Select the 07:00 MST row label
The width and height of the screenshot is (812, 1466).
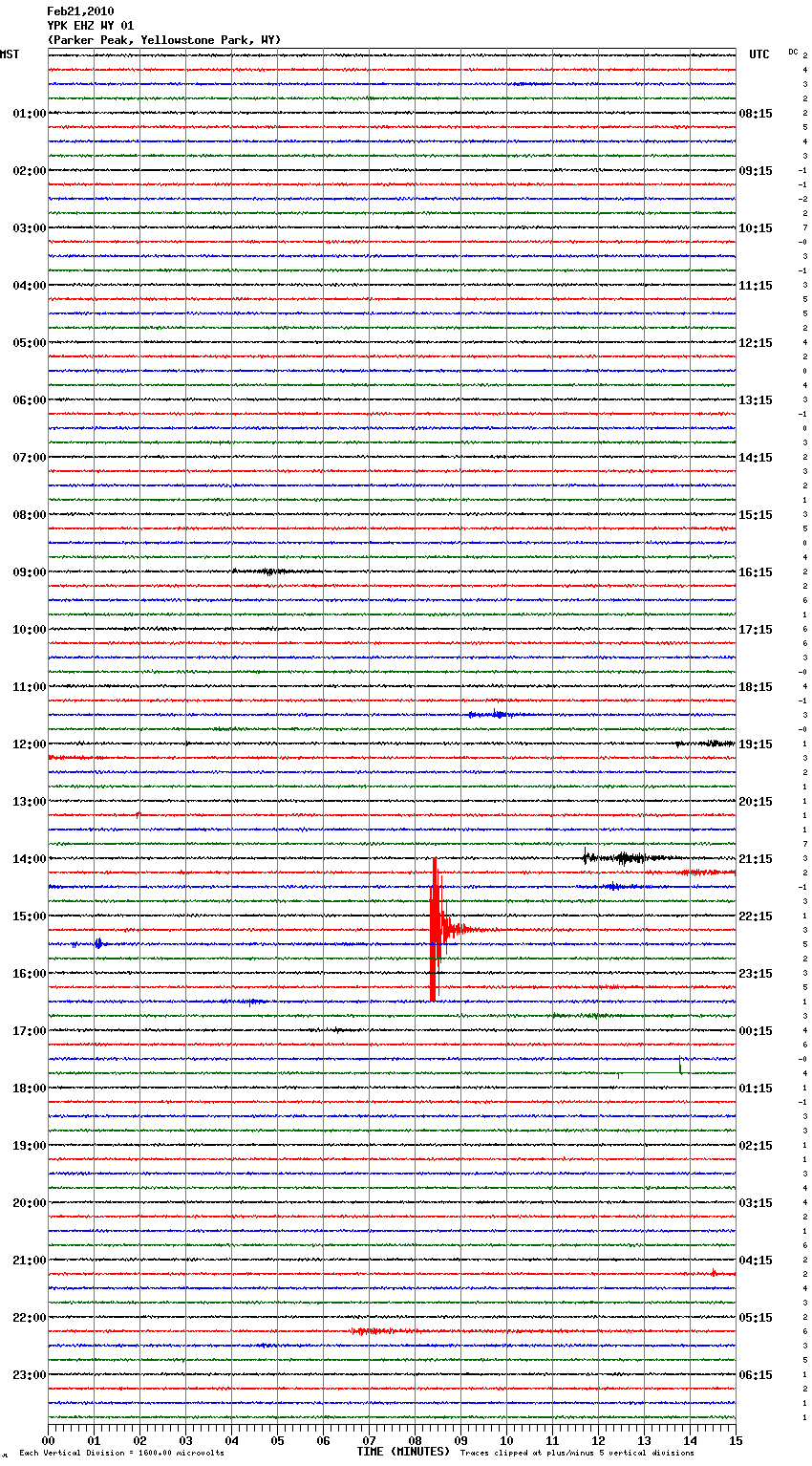(29, 458)
